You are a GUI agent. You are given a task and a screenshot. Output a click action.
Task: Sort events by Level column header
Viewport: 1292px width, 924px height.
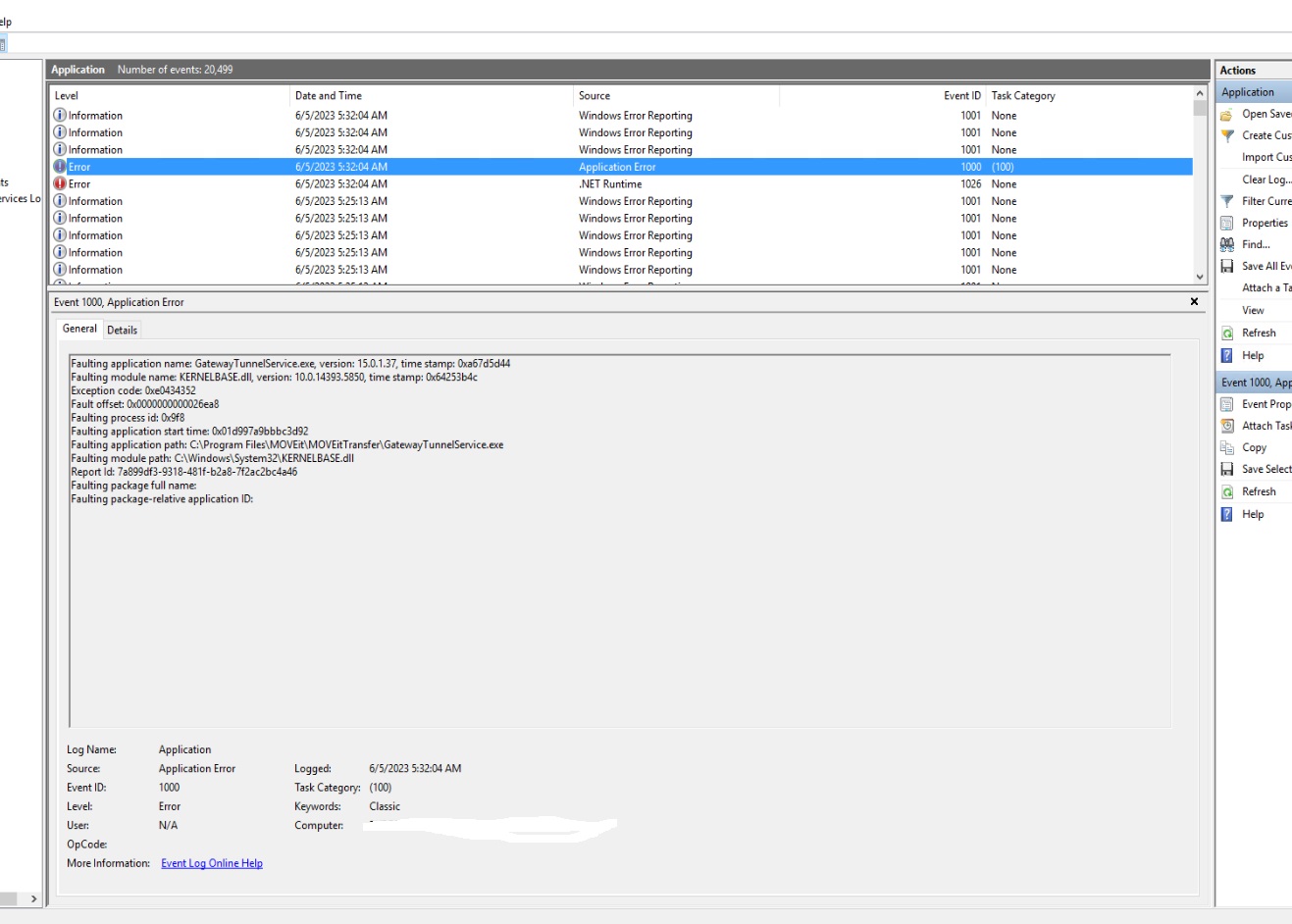(169, 95)
